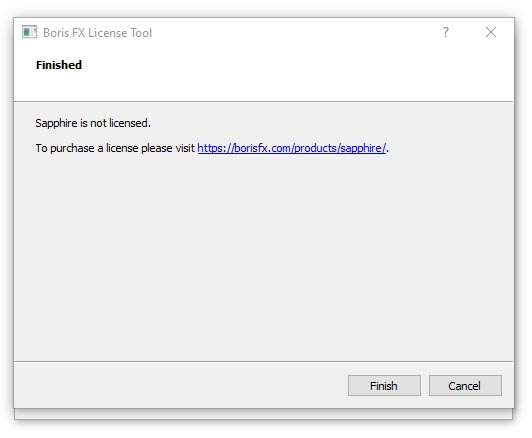The image size is (532, 438).
Task: Click the bold Finished heading
Action: 59,65
